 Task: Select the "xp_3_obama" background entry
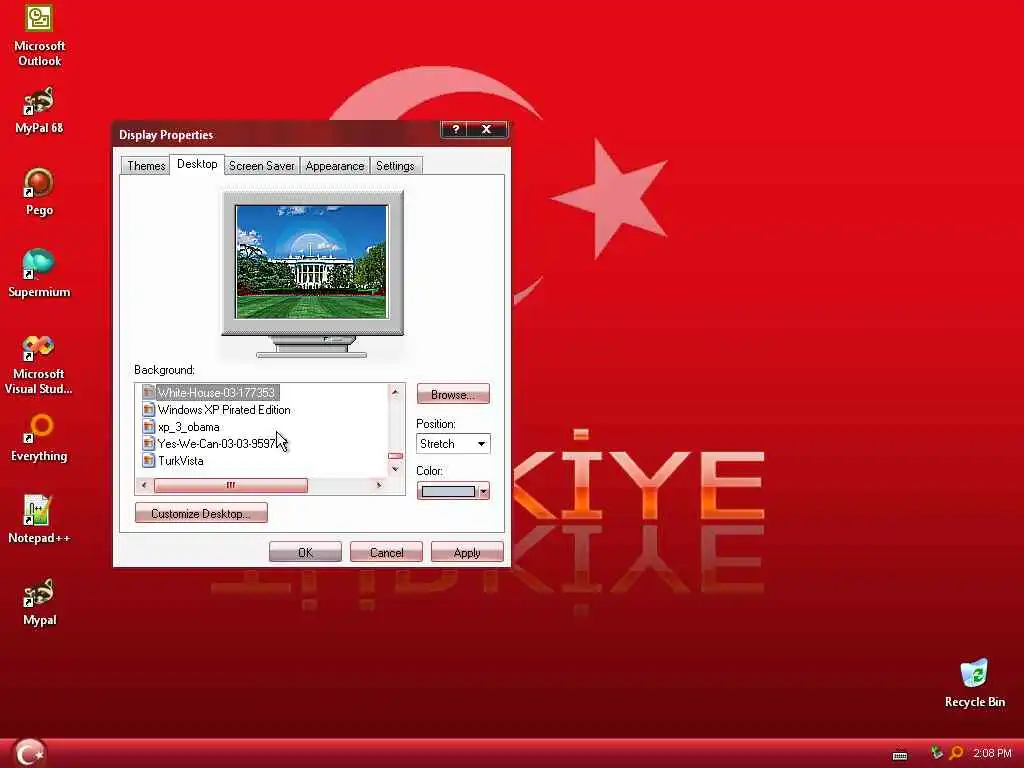pyautogui.click(x=188, y=426)
